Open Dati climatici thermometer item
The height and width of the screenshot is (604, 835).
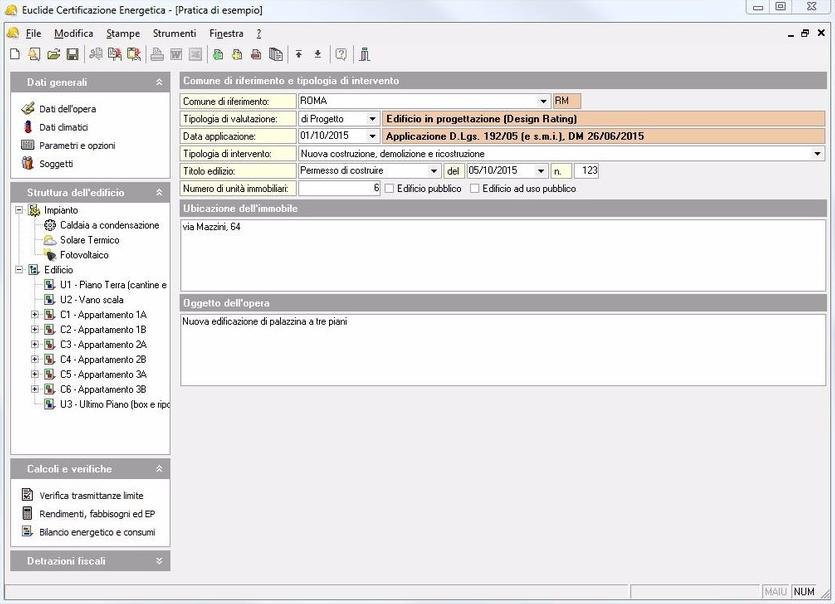click(x=63, y=127)
